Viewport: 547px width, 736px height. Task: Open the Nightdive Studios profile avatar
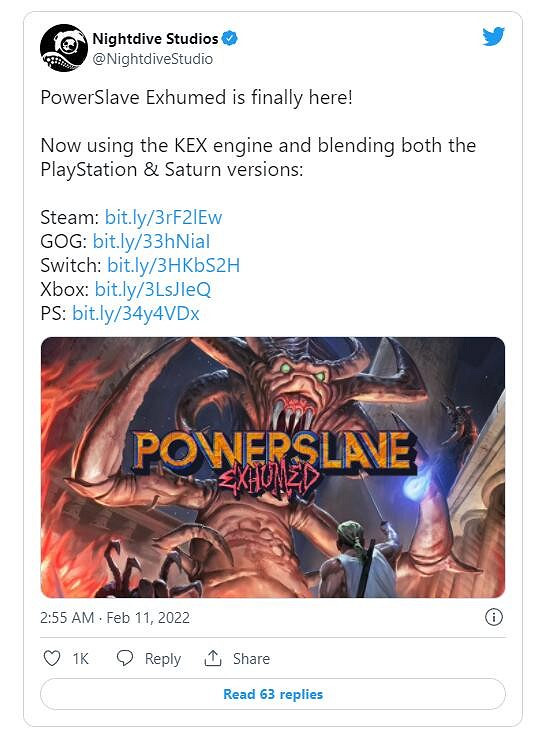click(64, 48)
